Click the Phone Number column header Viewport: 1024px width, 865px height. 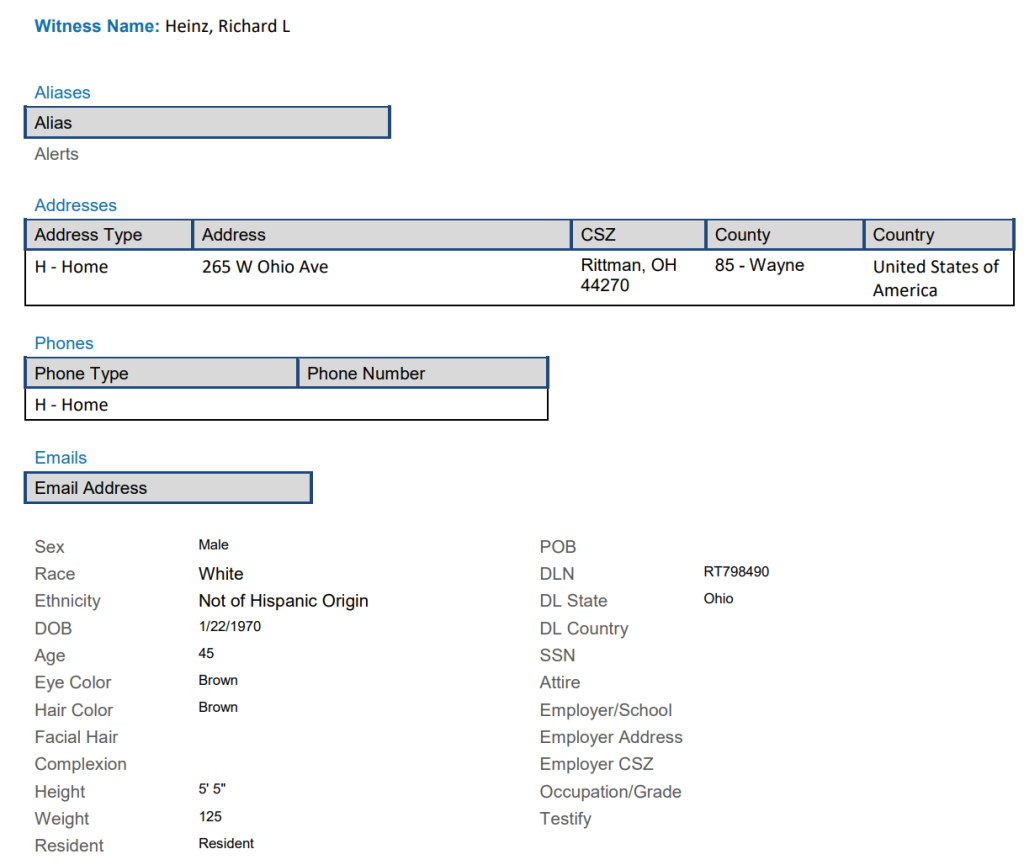click(422, 373)
